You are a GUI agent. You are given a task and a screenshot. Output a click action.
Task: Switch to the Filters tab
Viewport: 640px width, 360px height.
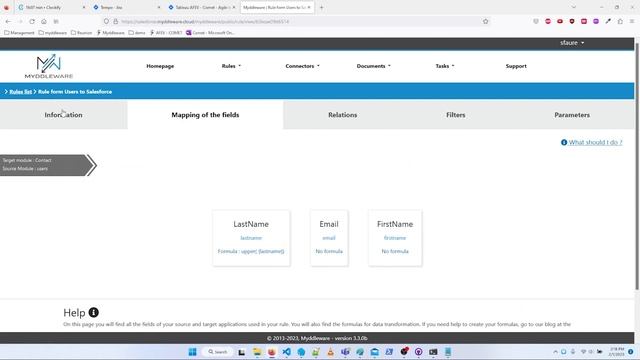pos(456,115)
